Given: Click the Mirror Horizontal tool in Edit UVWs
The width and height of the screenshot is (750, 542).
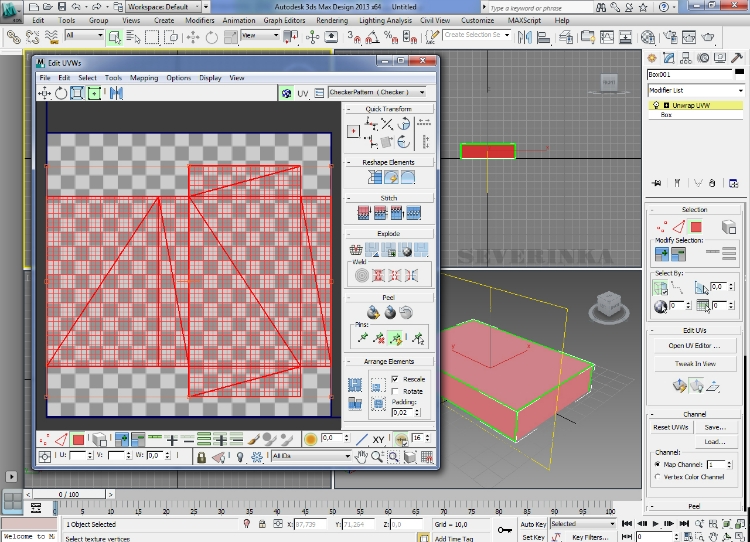Looking at the screenshot, I should point(116,93).
